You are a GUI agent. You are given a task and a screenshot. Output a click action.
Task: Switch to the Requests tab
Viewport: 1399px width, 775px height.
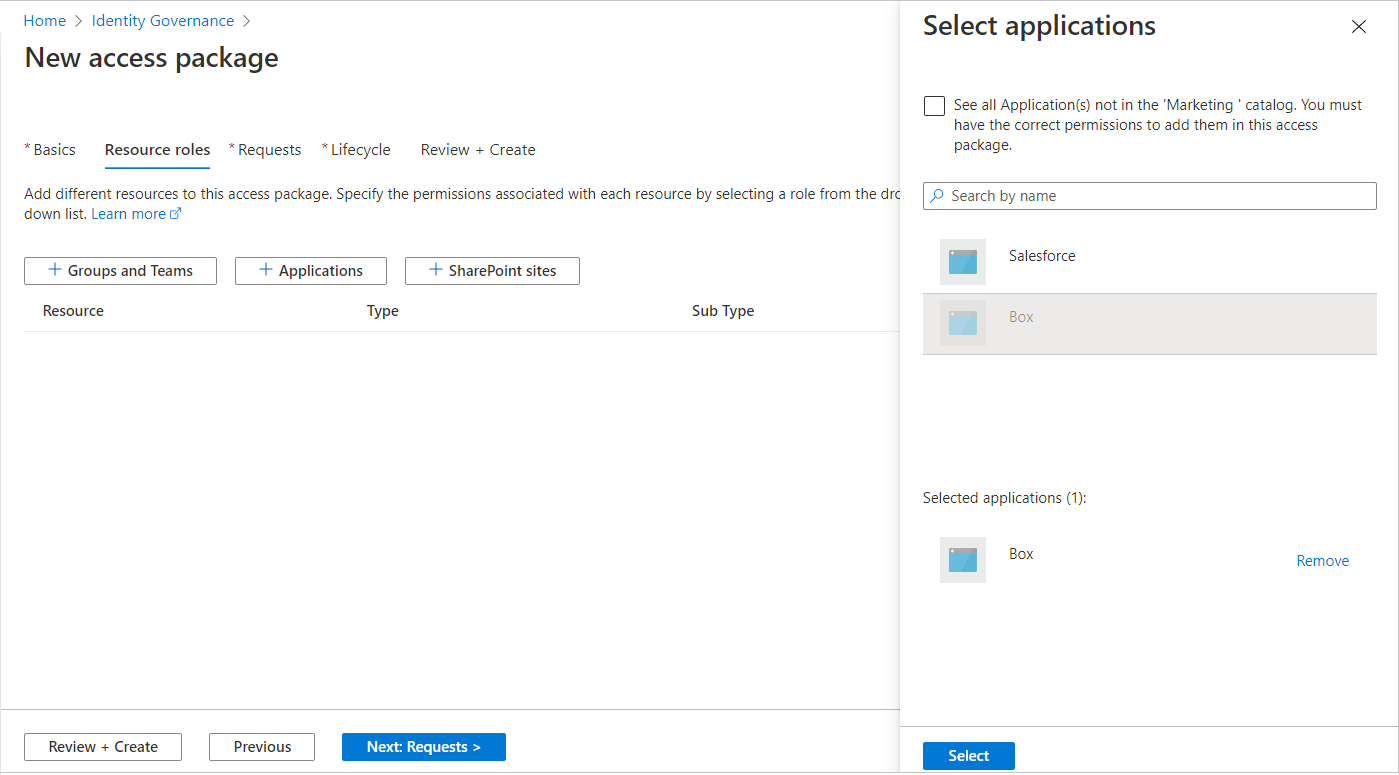pyautogui.click(x=269, y=150)
